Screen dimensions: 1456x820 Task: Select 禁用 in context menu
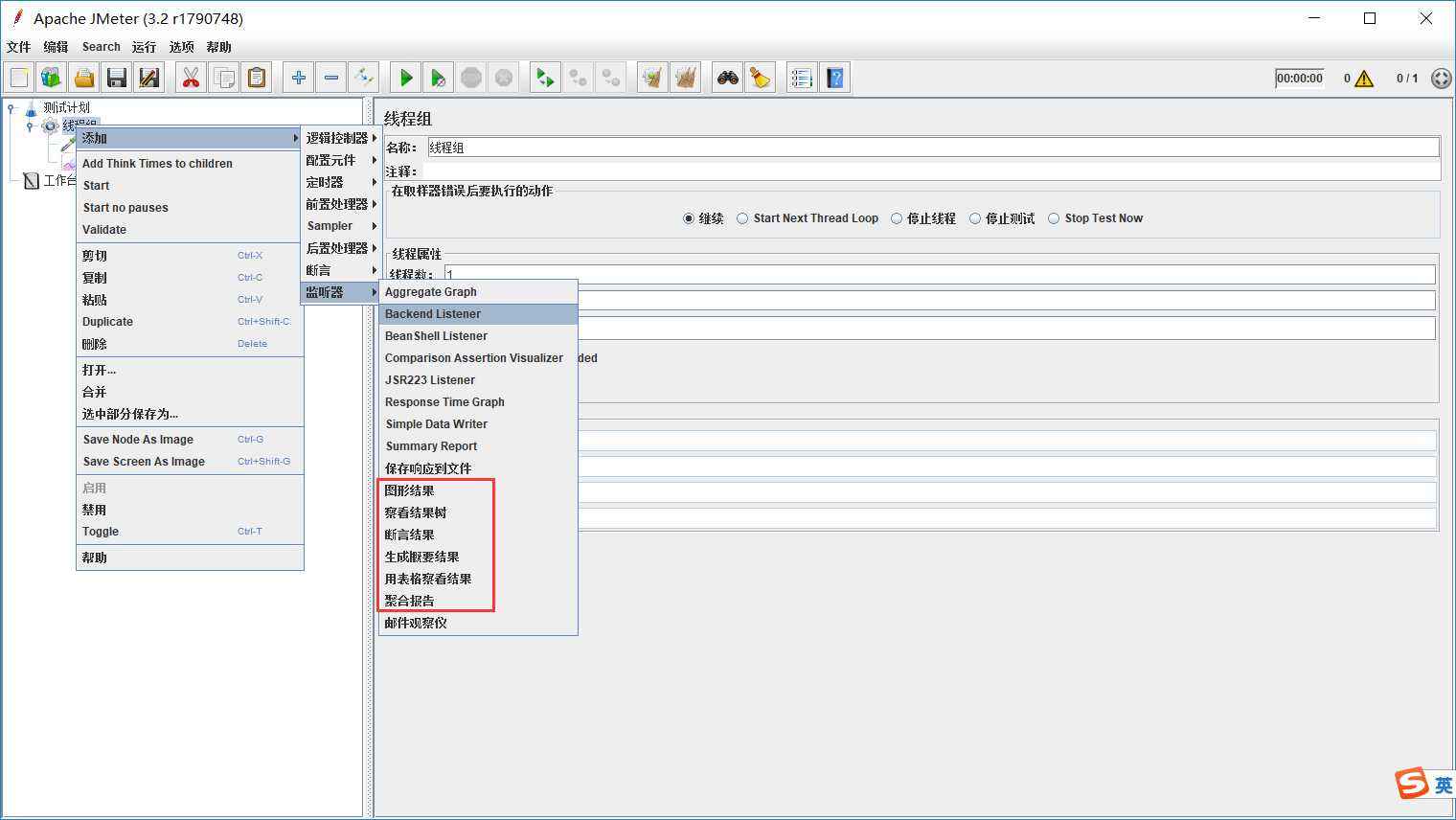190,510
